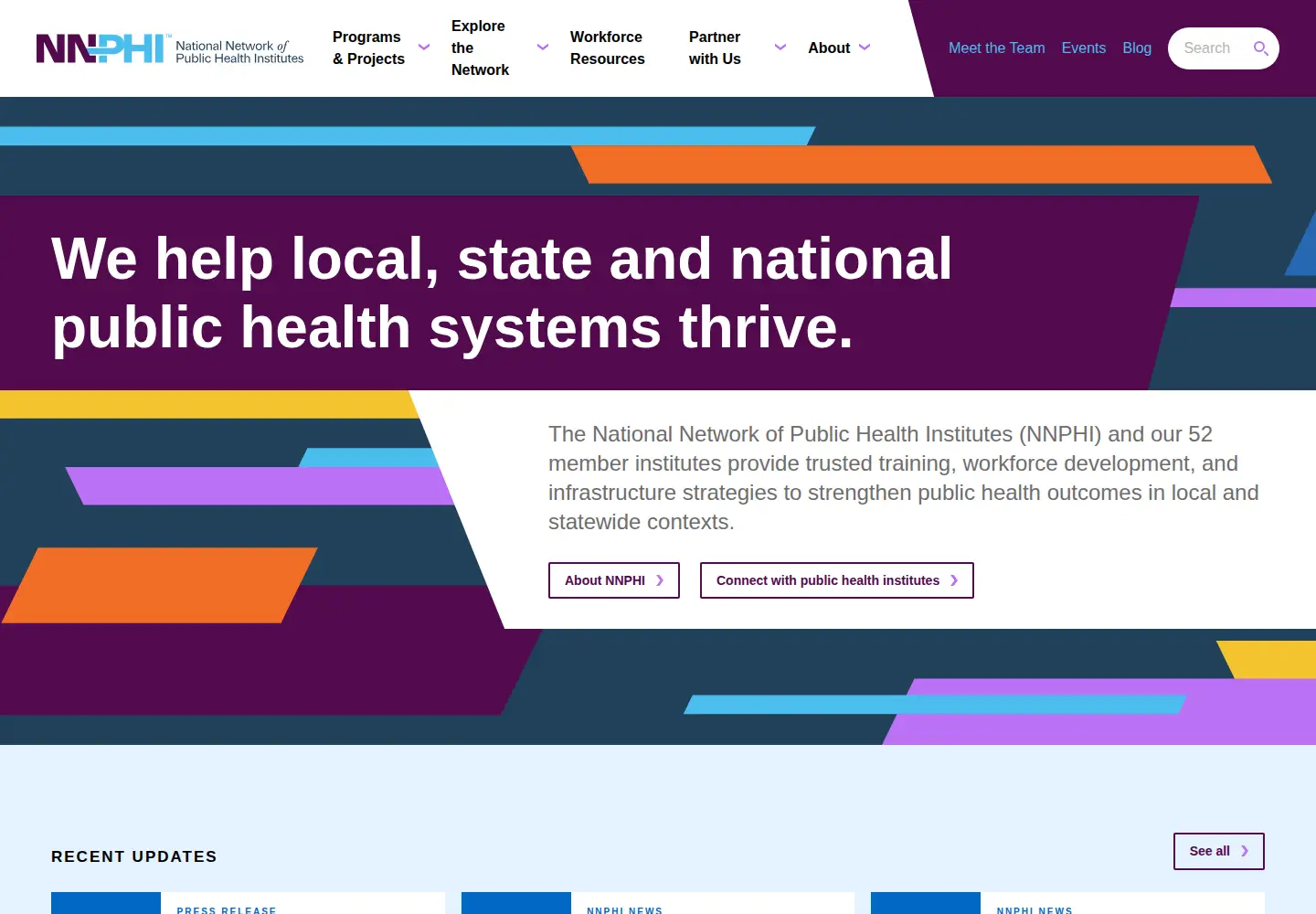Image resolution: width=1316 pixels, height=914 pixels.
Task: Go to Workforce Resources
Action: [x=608, y=48]
